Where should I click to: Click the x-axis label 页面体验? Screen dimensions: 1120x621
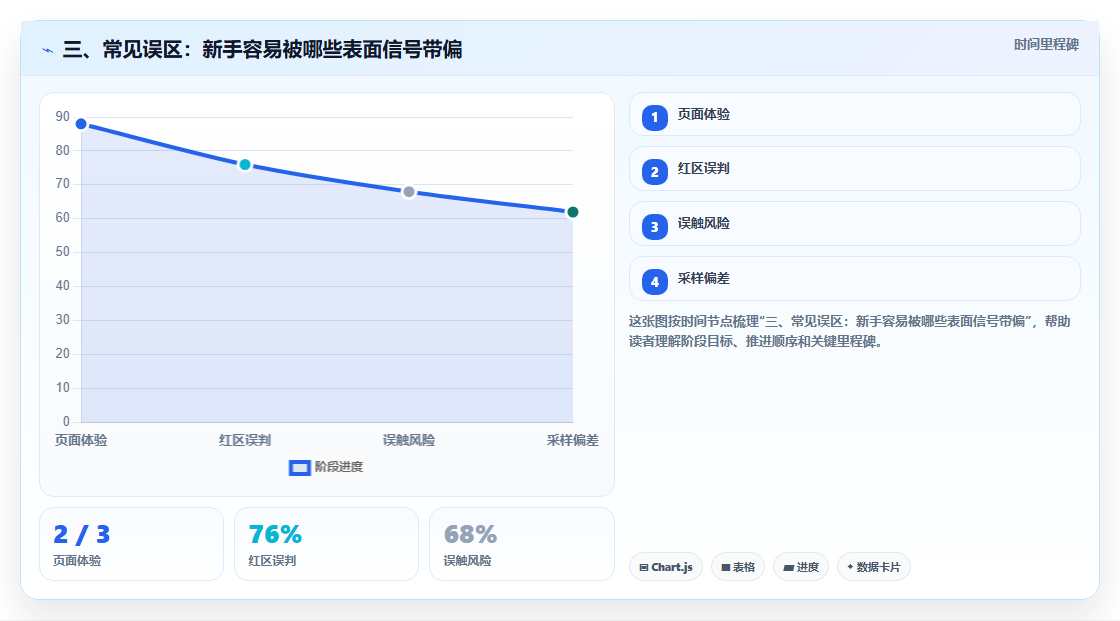point(81,440)
